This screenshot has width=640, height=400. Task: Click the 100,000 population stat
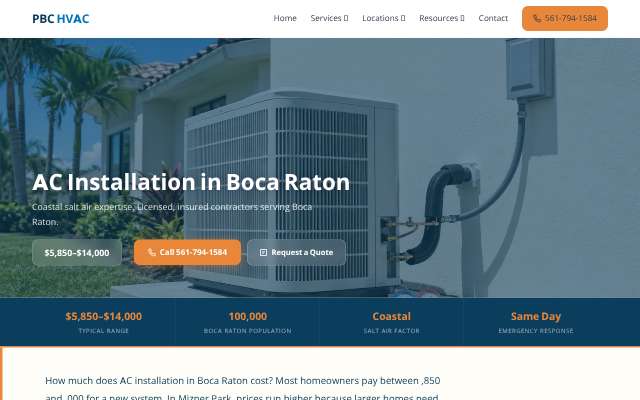(x=248, y=316)
